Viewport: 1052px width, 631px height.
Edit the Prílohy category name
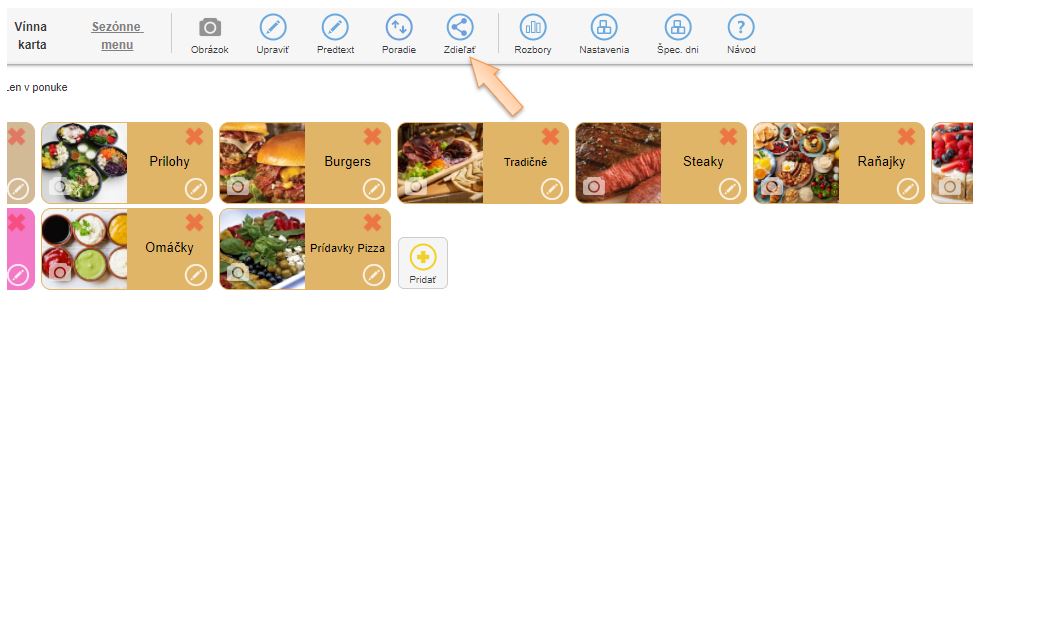tap(195, 189)
